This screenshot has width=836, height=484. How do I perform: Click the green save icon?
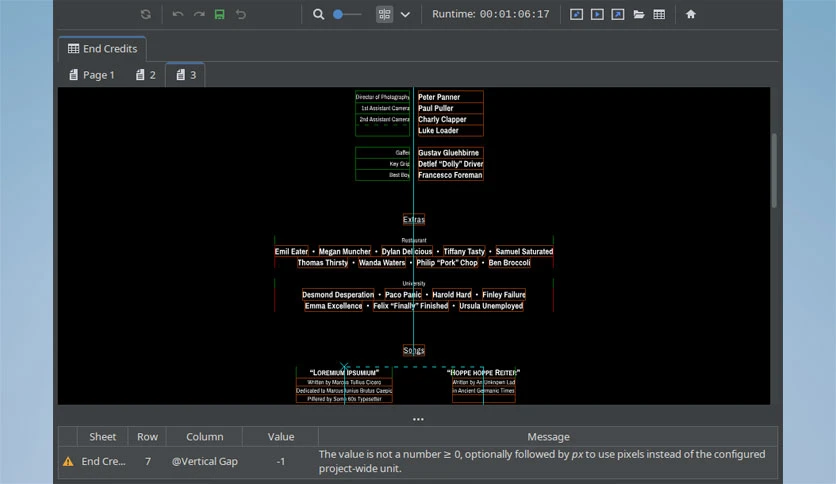(220, 14)
